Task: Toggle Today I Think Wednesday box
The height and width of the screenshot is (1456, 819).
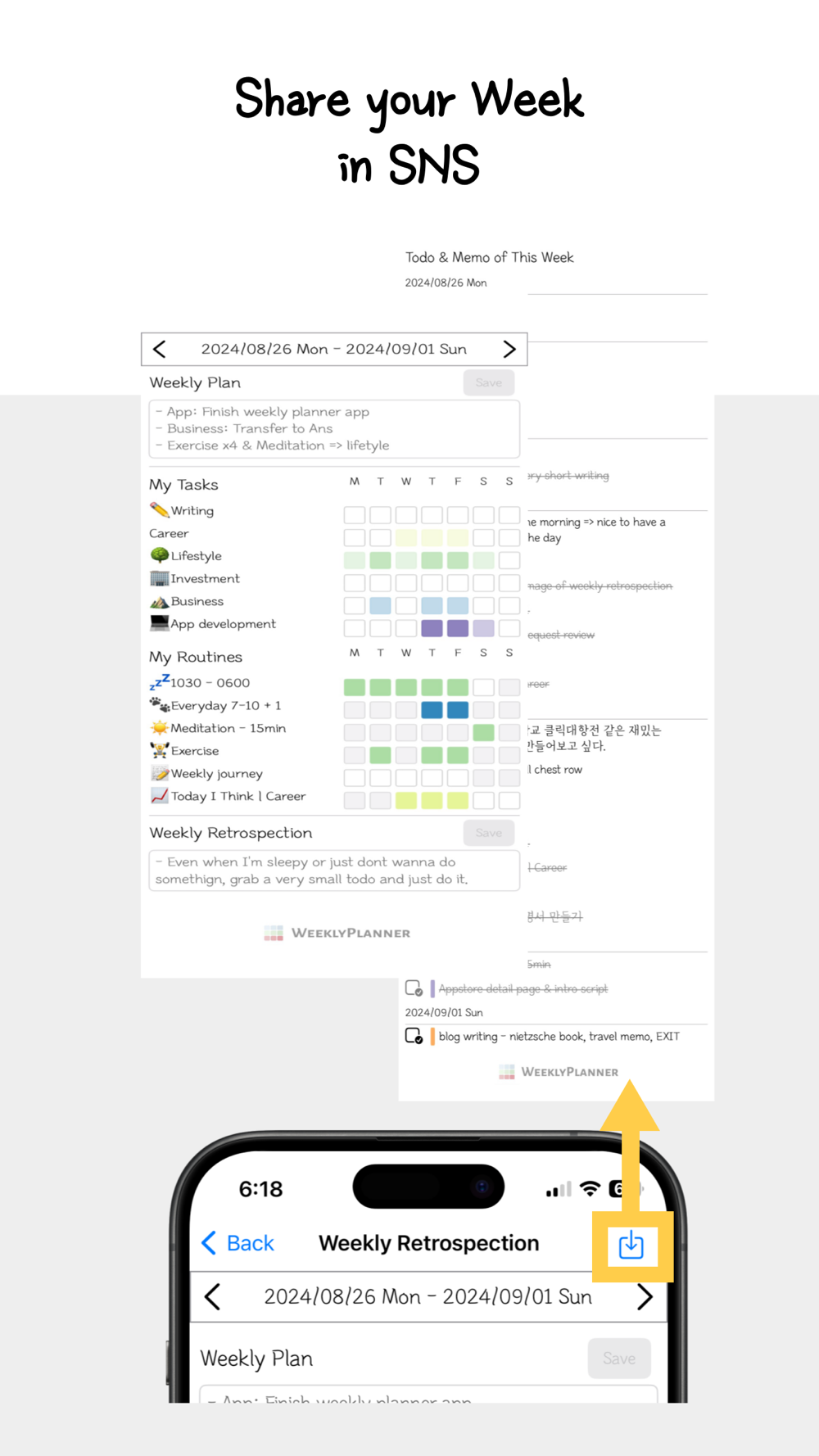Action: [x=406, y=801]
